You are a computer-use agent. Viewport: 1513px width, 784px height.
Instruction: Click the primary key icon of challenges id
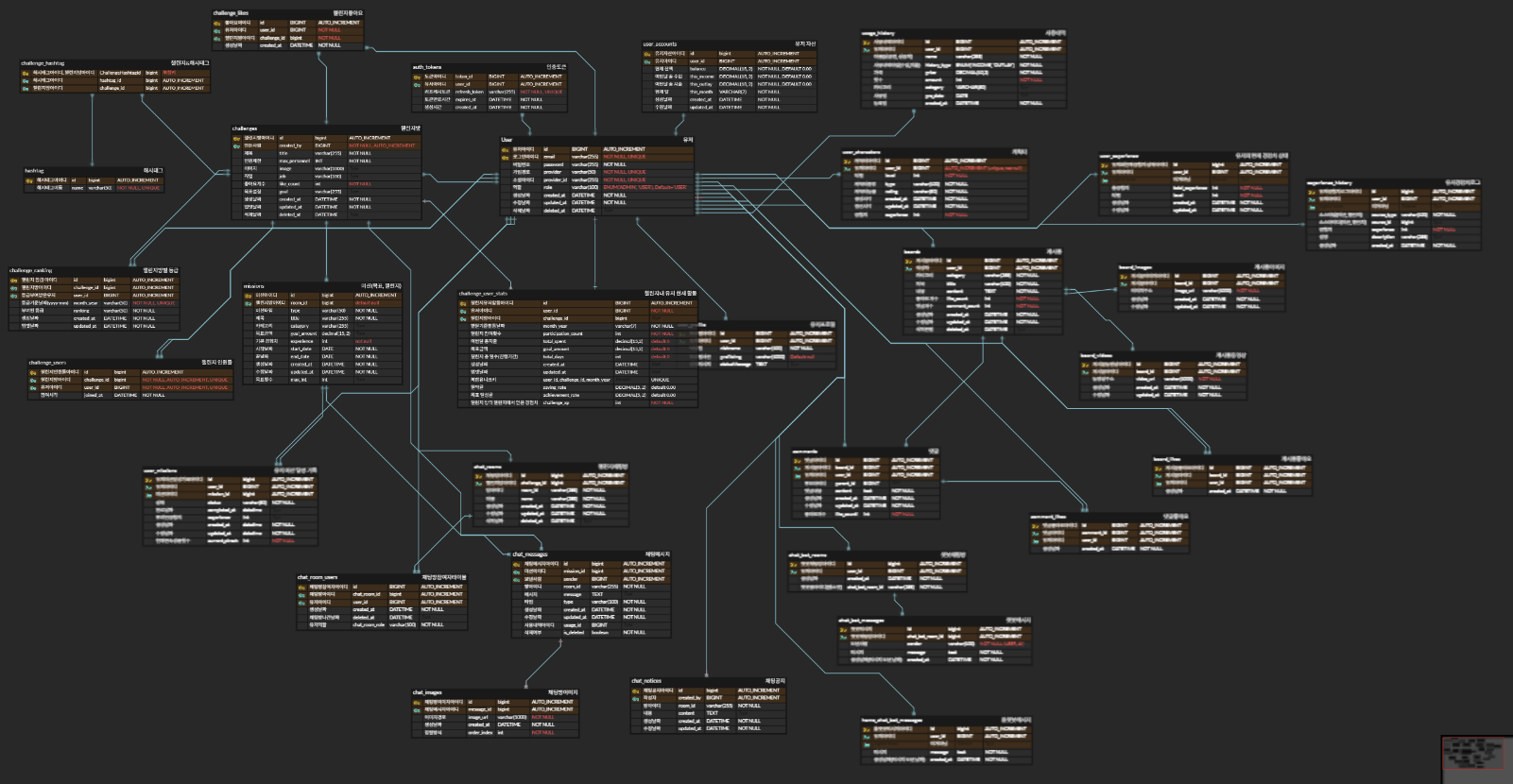(x=236, y=138)
